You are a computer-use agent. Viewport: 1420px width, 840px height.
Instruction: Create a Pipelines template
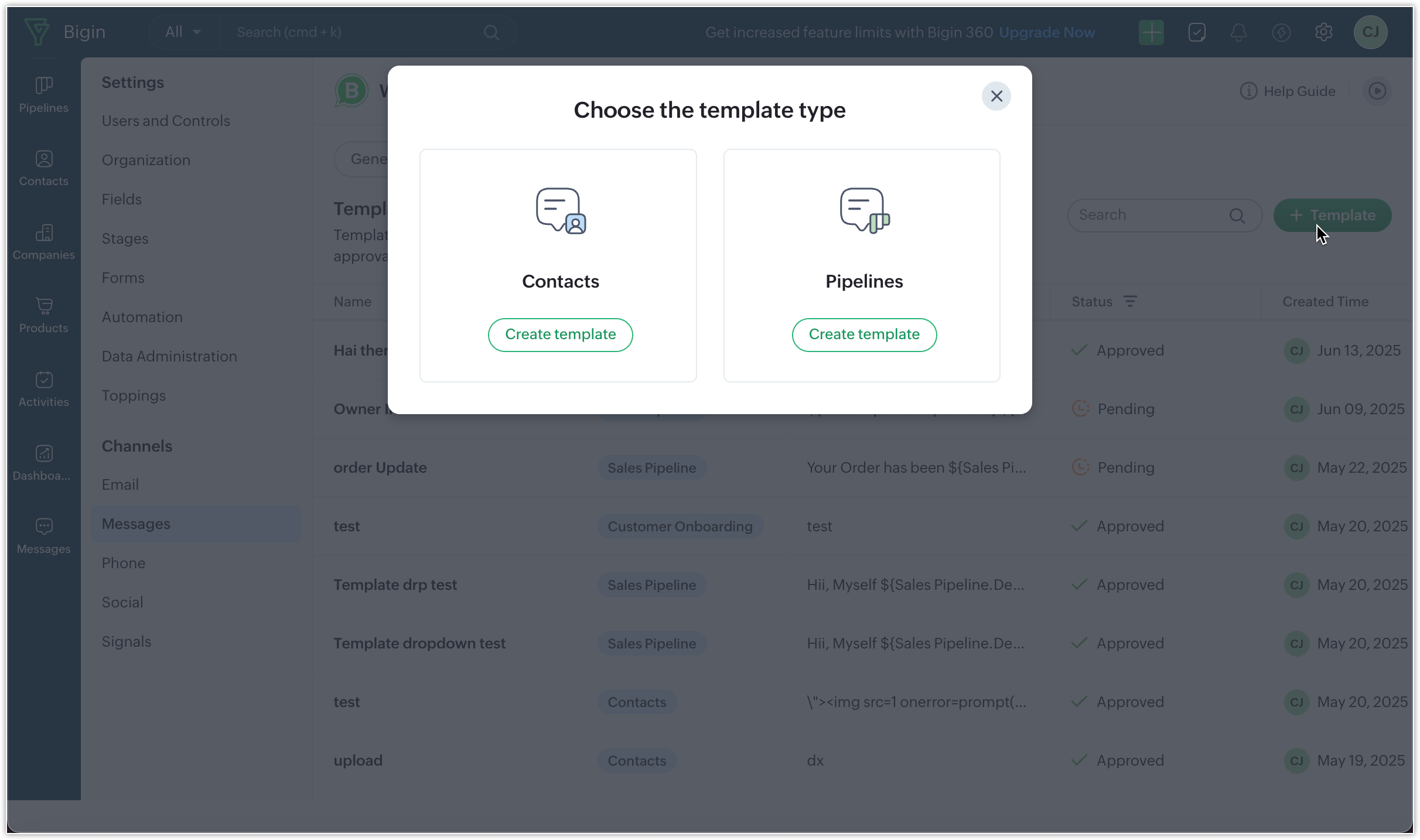[x=863, y=334]
